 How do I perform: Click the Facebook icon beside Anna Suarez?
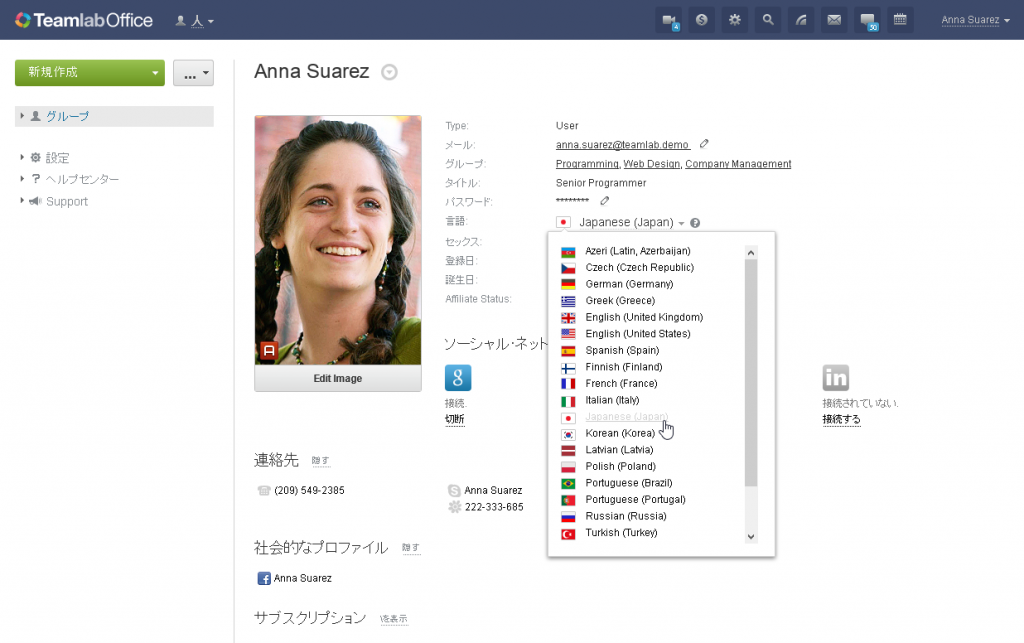click(264, 578)
